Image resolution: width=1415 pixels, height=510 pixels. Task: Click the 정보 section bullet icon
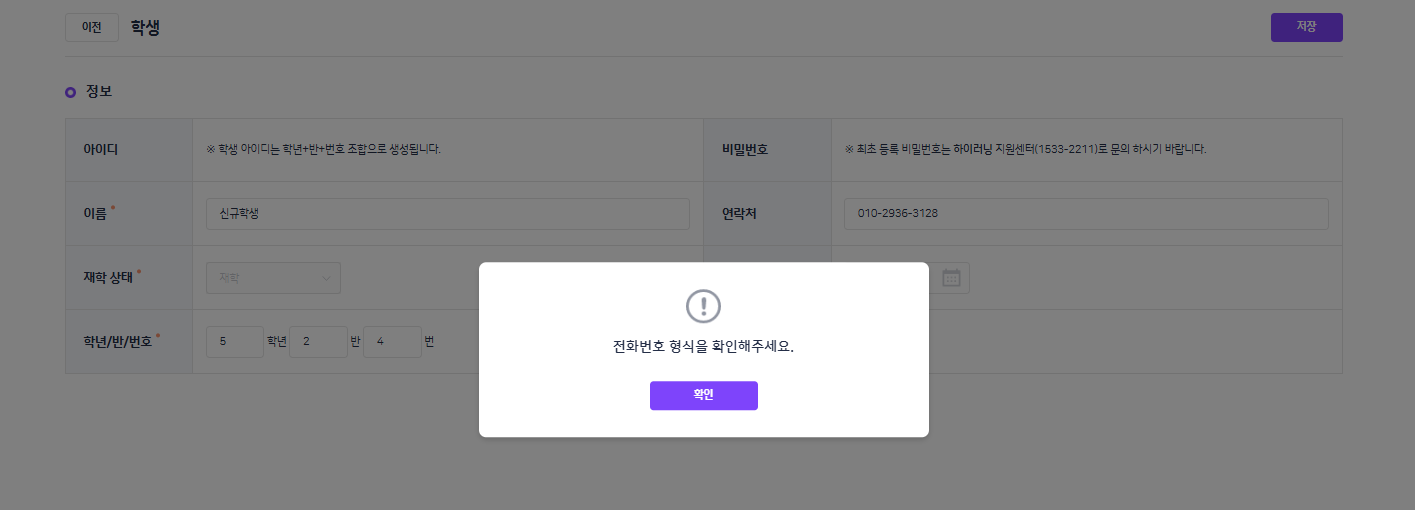[70, 92]
